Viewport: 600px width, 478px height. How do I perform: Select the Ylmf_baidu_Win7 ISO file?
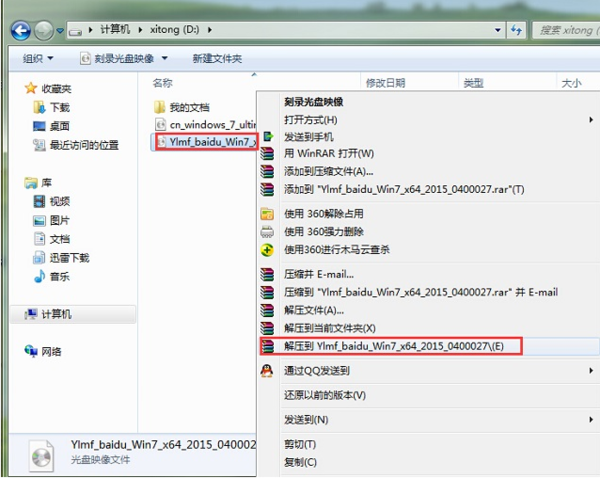205,142
